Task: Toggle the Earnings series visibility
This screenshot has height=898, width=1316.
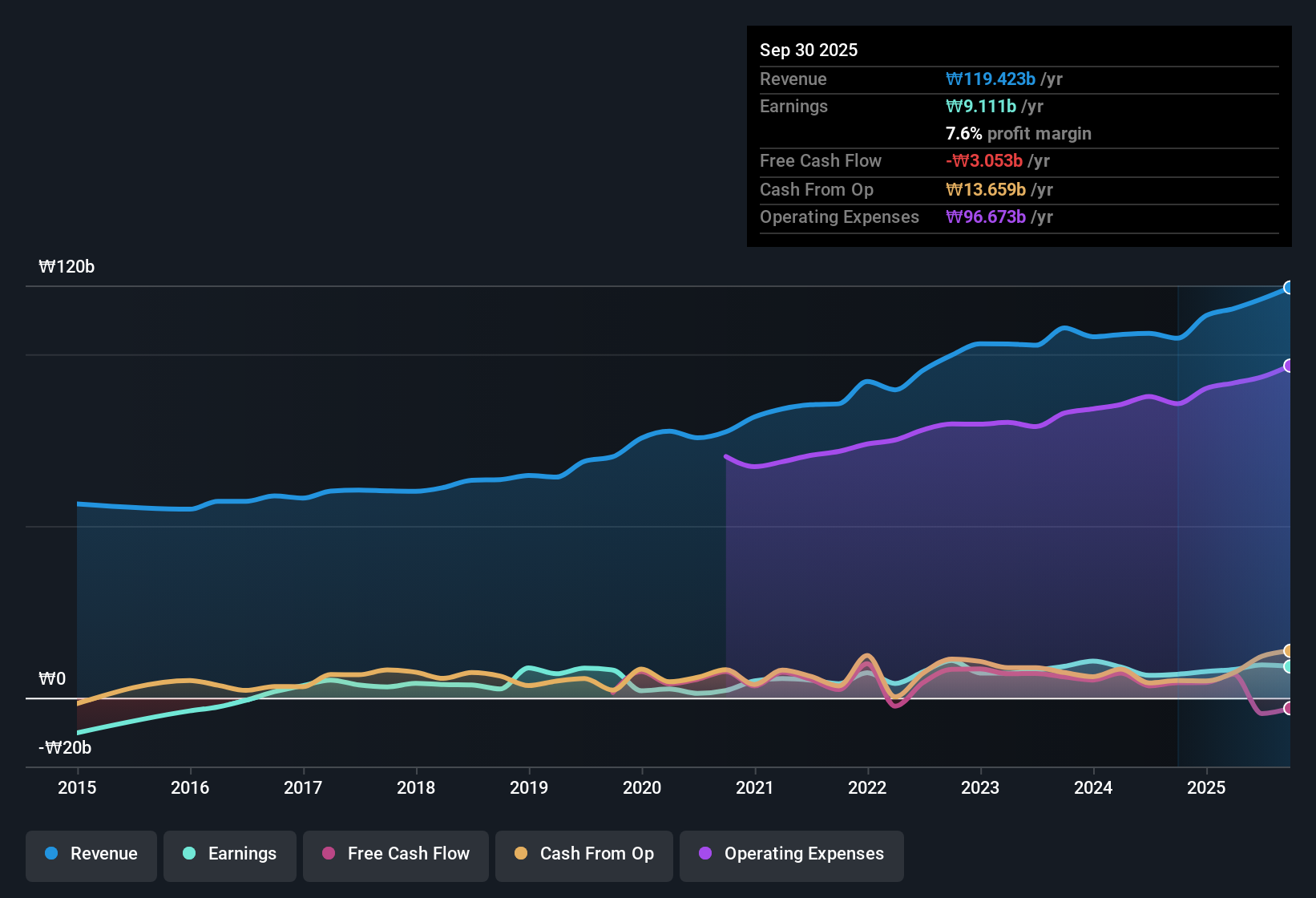Action: pyautogui.click(x=229, y=854)
